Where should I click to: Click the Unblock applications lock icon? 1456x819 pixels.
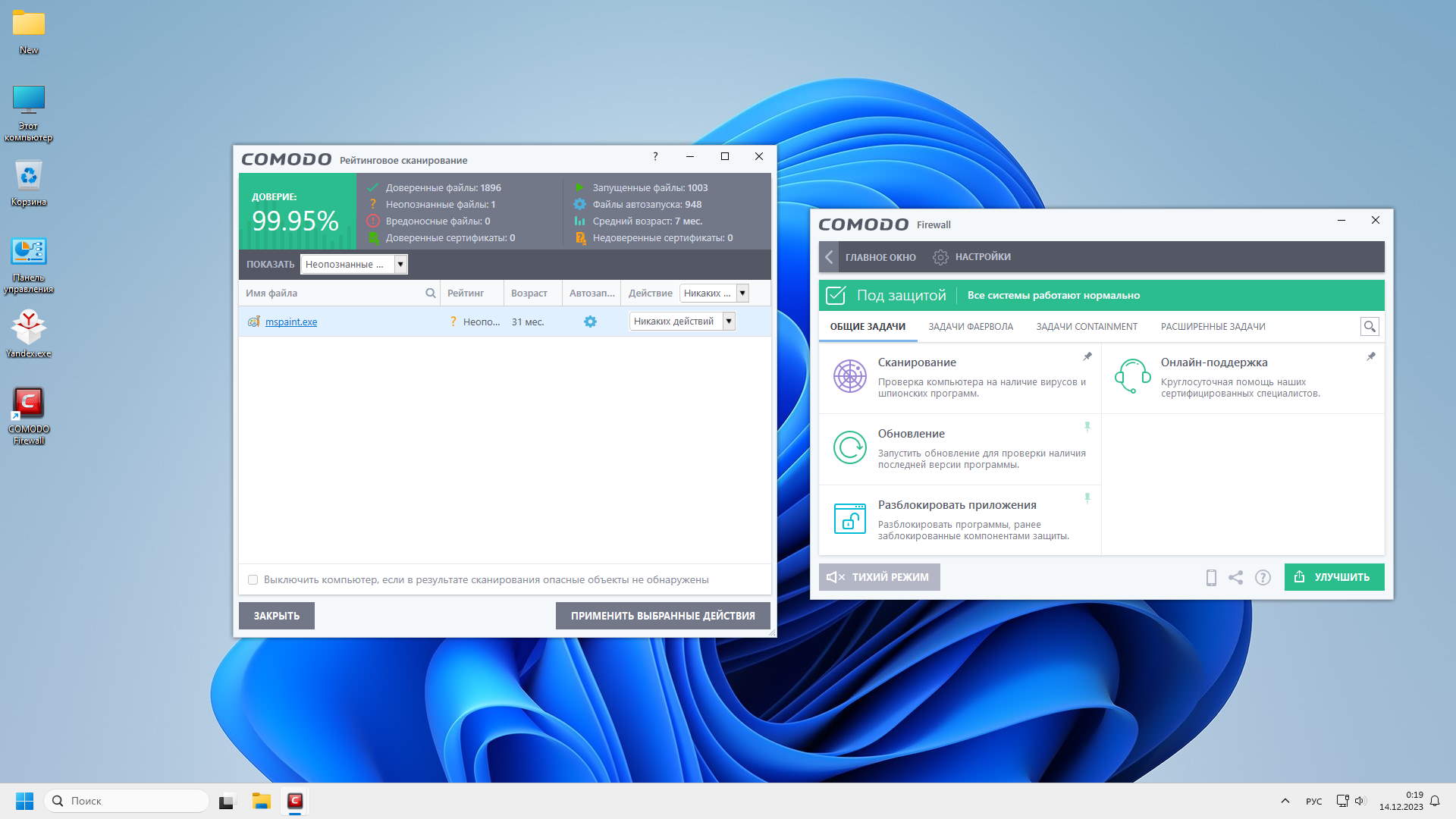click(x=849, y=519)
